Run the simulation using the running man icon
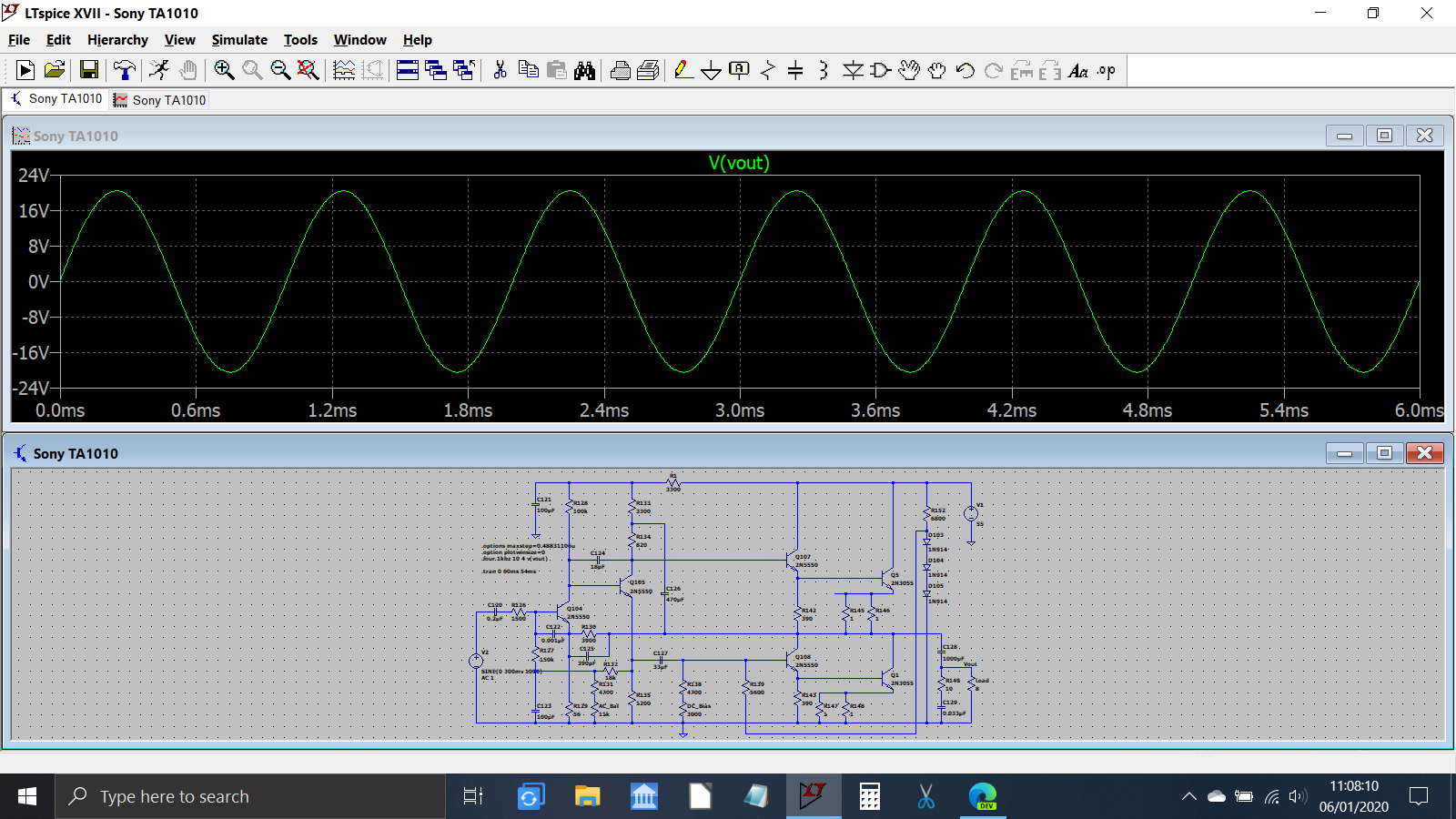Viewport: 1456px width, 819px height. (159, 70)
